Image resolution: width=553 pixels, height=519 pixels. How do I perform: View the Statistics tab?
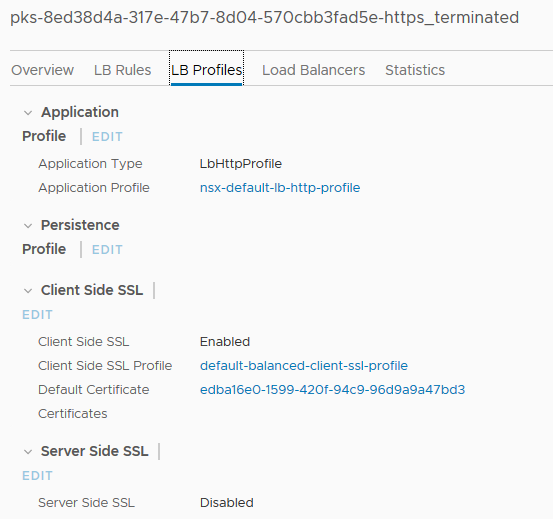(x=415, y=70)
